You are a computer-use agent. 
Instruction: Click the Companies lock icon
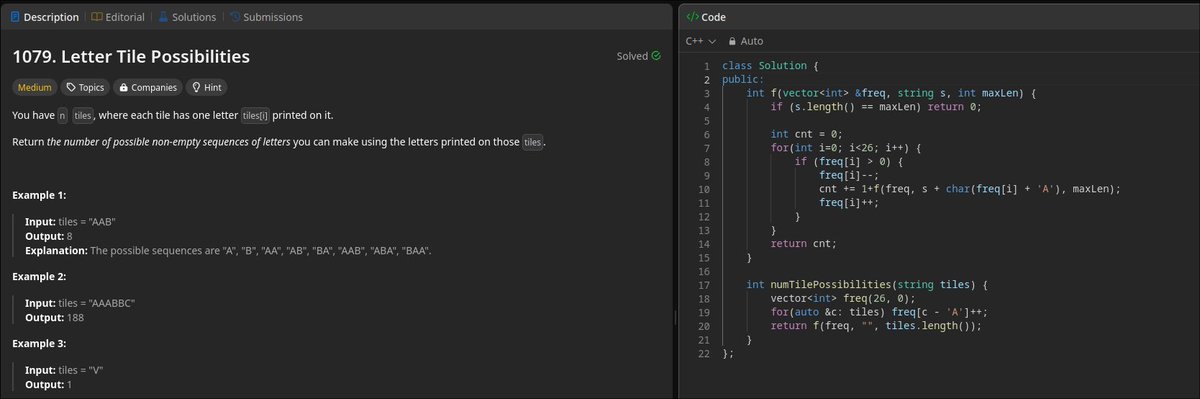point(123,87)
